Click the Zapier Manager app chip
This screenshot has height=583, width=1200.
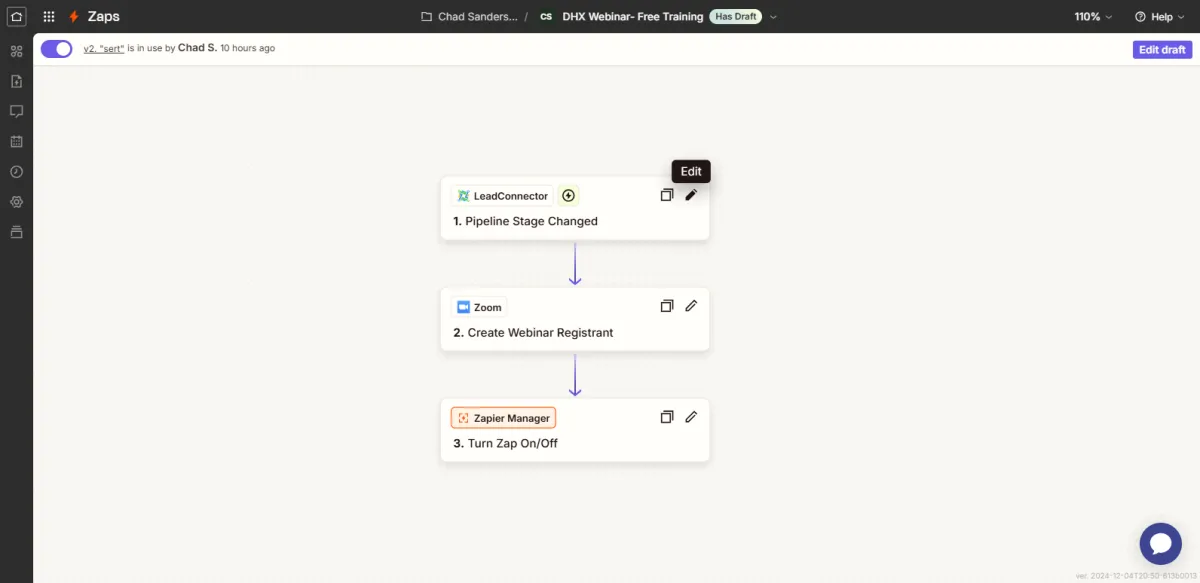coord(503,418)
